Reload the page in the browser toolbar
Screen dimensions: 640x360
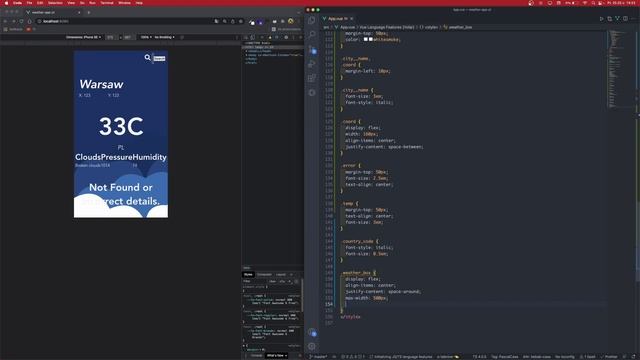click(x=21, y=21)
